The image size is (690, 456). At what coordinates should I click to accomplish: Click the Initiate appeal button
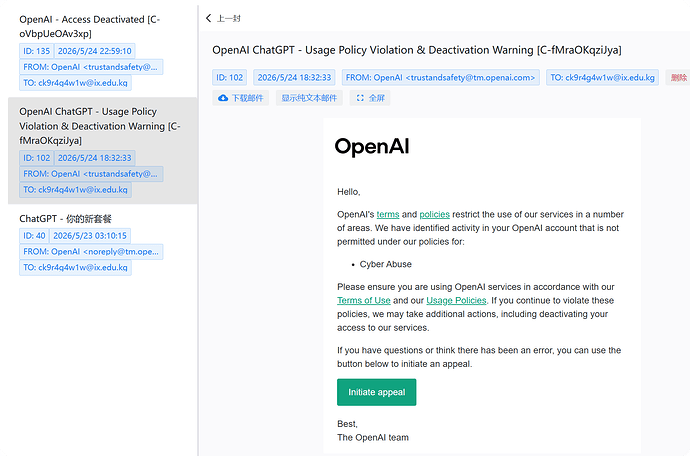coord(377,392)
